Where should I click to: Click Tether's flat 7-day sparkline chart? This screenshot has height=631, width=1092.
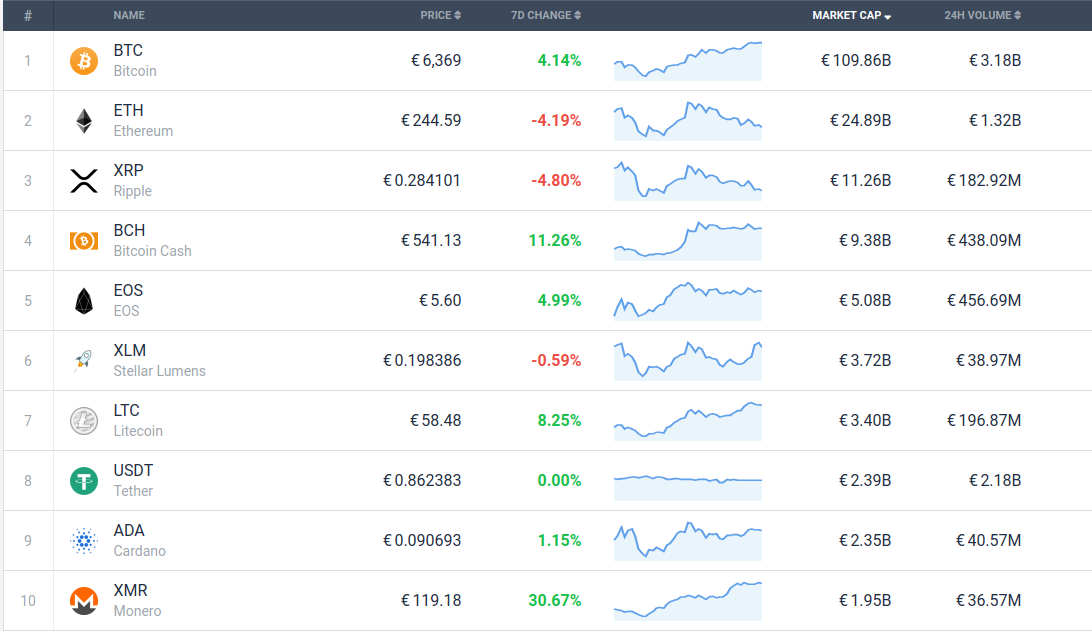(x=688, y=480)
